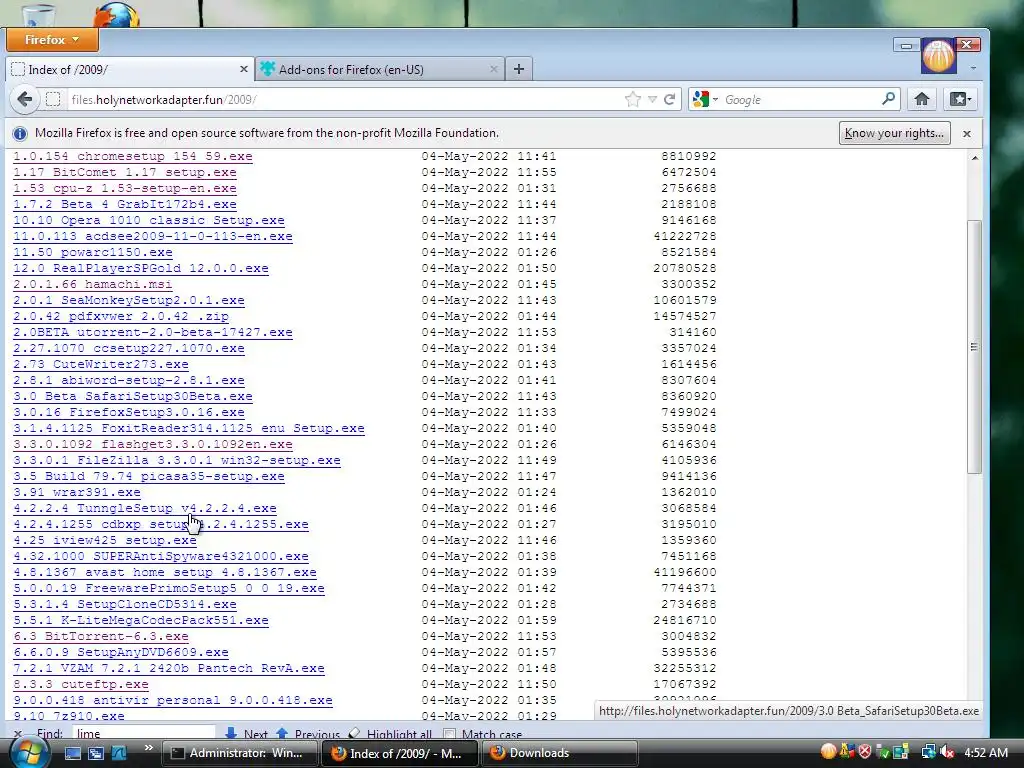The image size is (1024, 768).
Task: Click SUPERAntiSpyware4321000.exe link
Action: (x=161, y=556)
